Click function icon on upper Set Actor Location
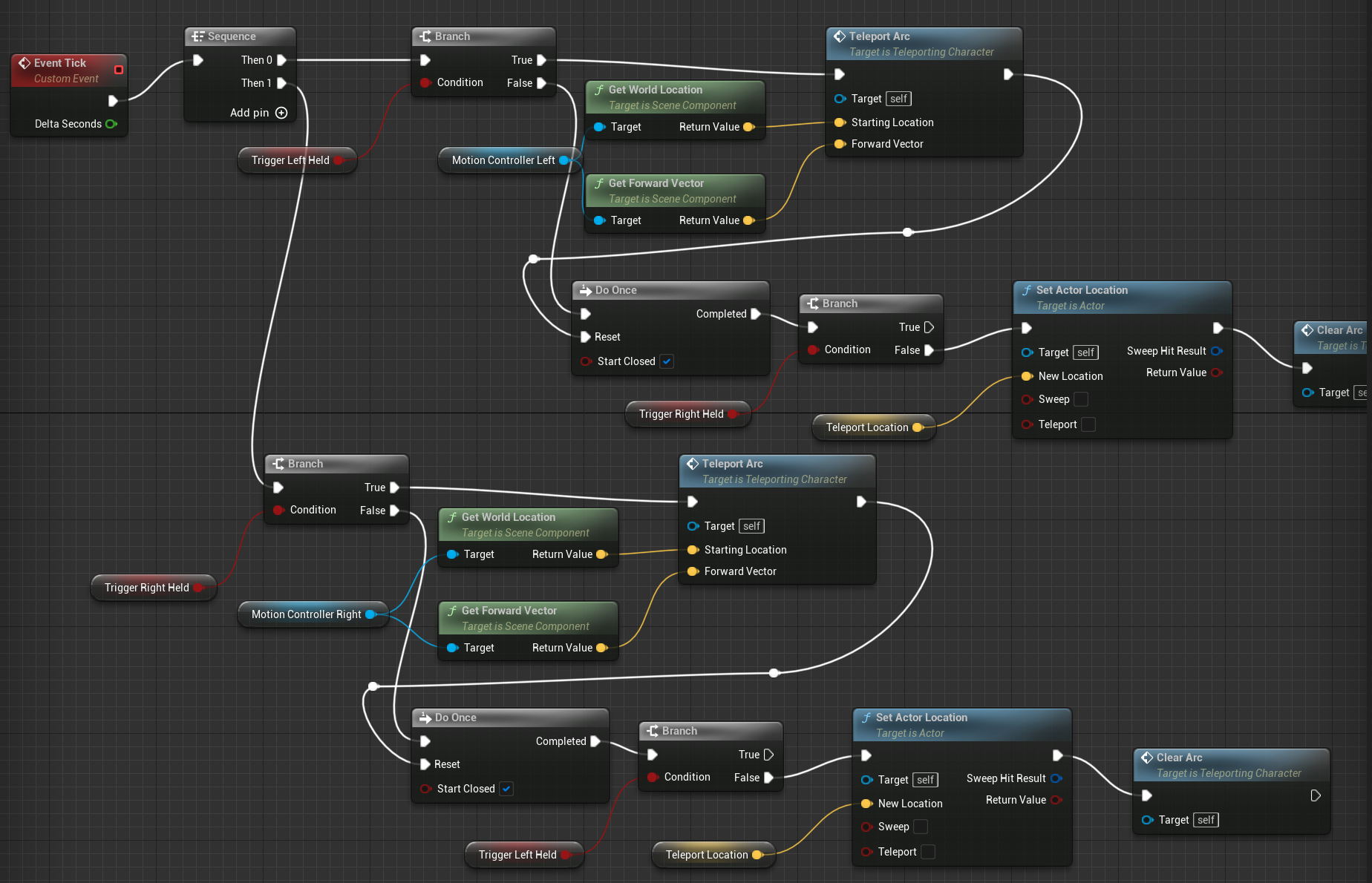The width and height of the screenshot is (1372, 883). 1027,290
